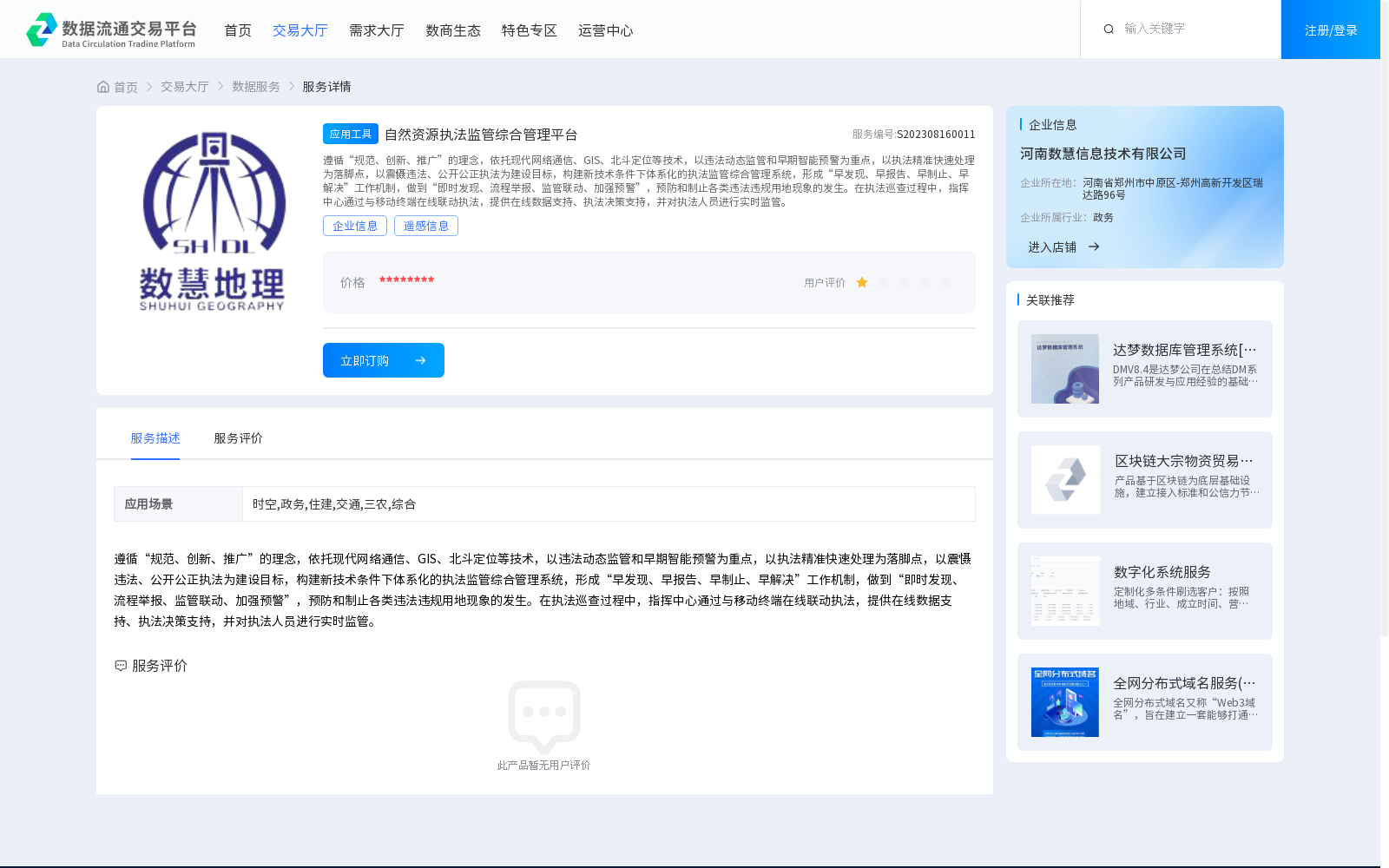Click the arrow next to 进入店铺
1389x868 pixels.
[x=1094, y=247]
